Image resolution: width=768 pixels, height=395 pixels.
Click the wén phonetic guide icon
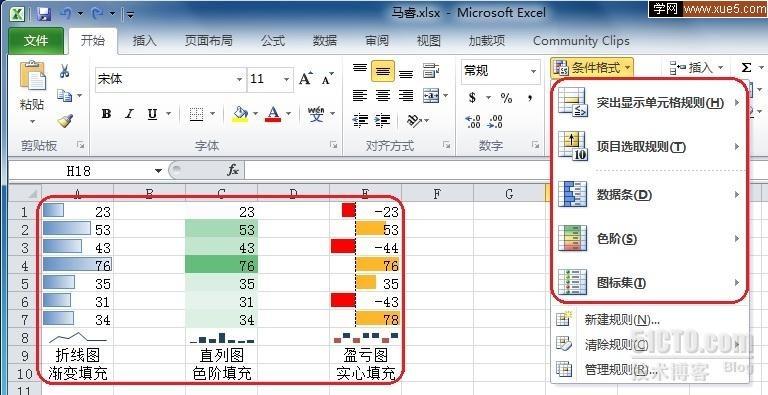pyautogui.click(x=316, y=114)
